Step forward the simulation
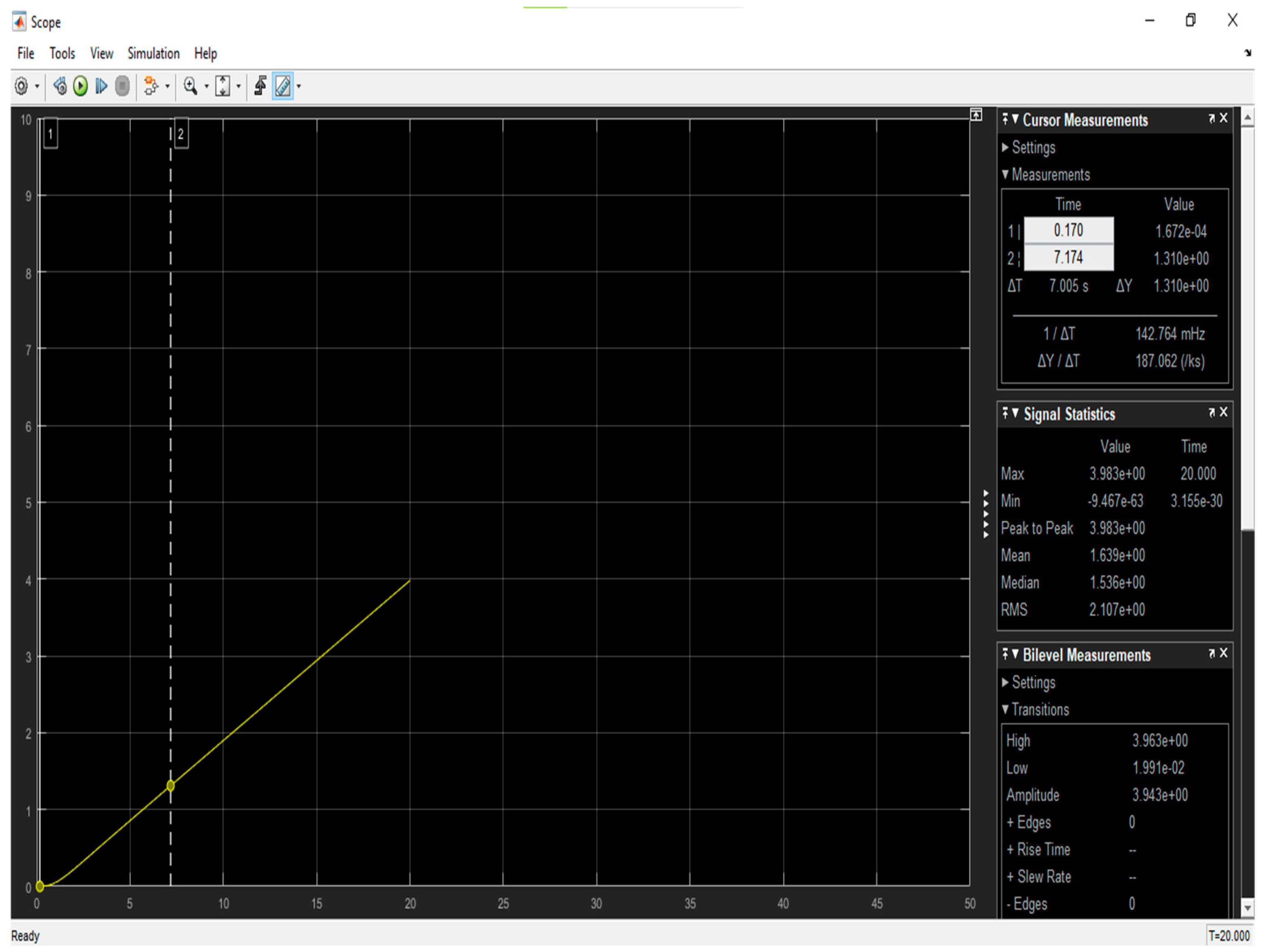 pyautogui.click(x=101, y=86)
